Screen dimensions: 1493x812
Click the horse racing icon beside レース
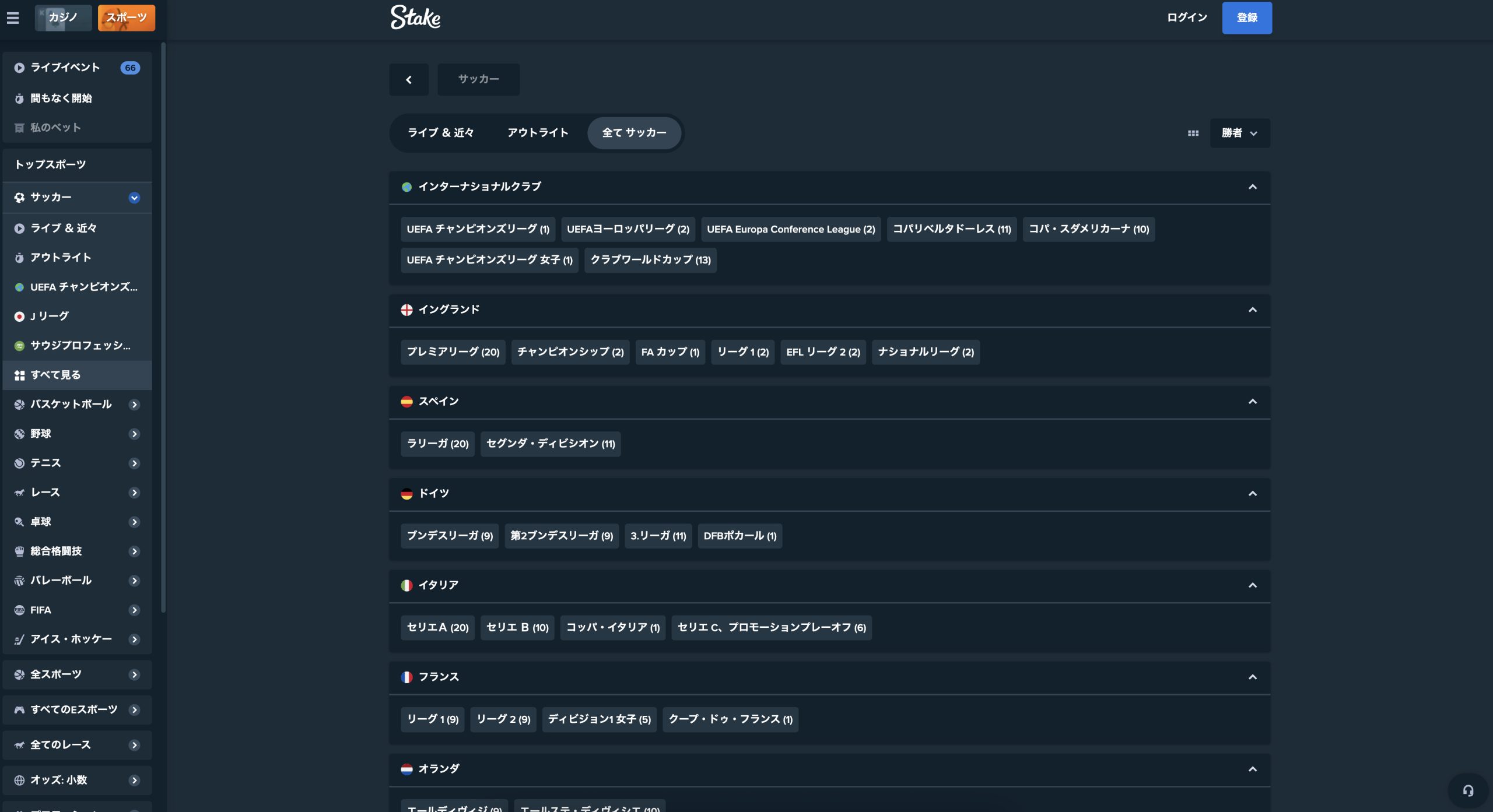[19, 493]
